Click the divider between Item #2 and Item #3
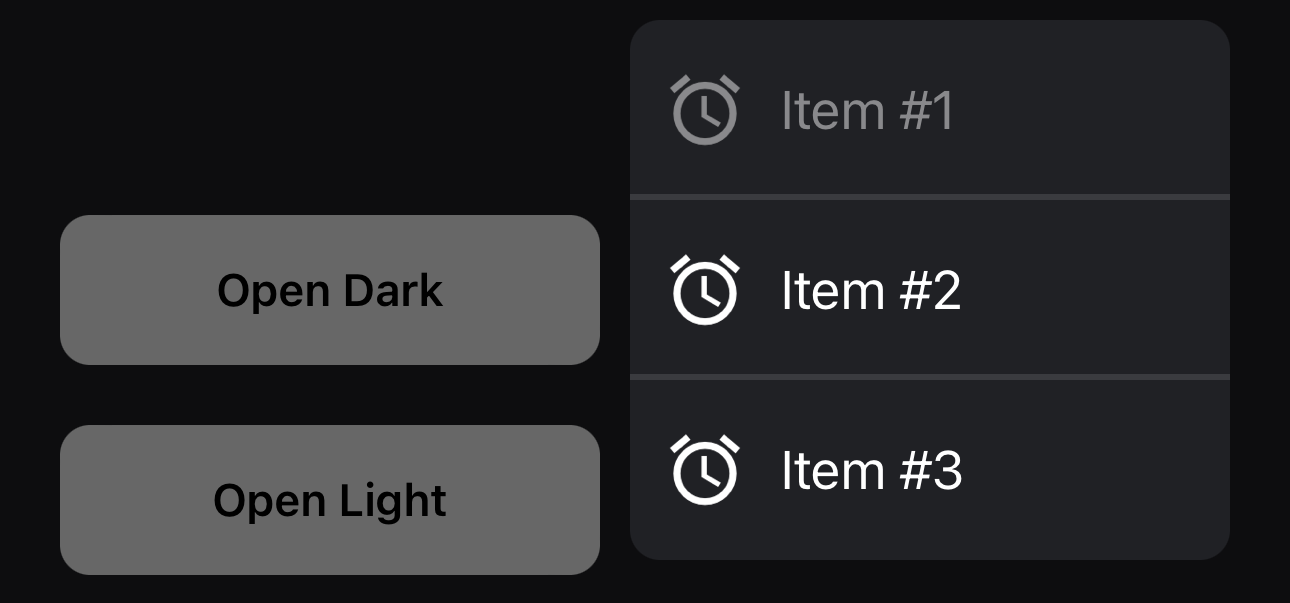The width and height of the screenshot is (1290, 603). (929, 377)
